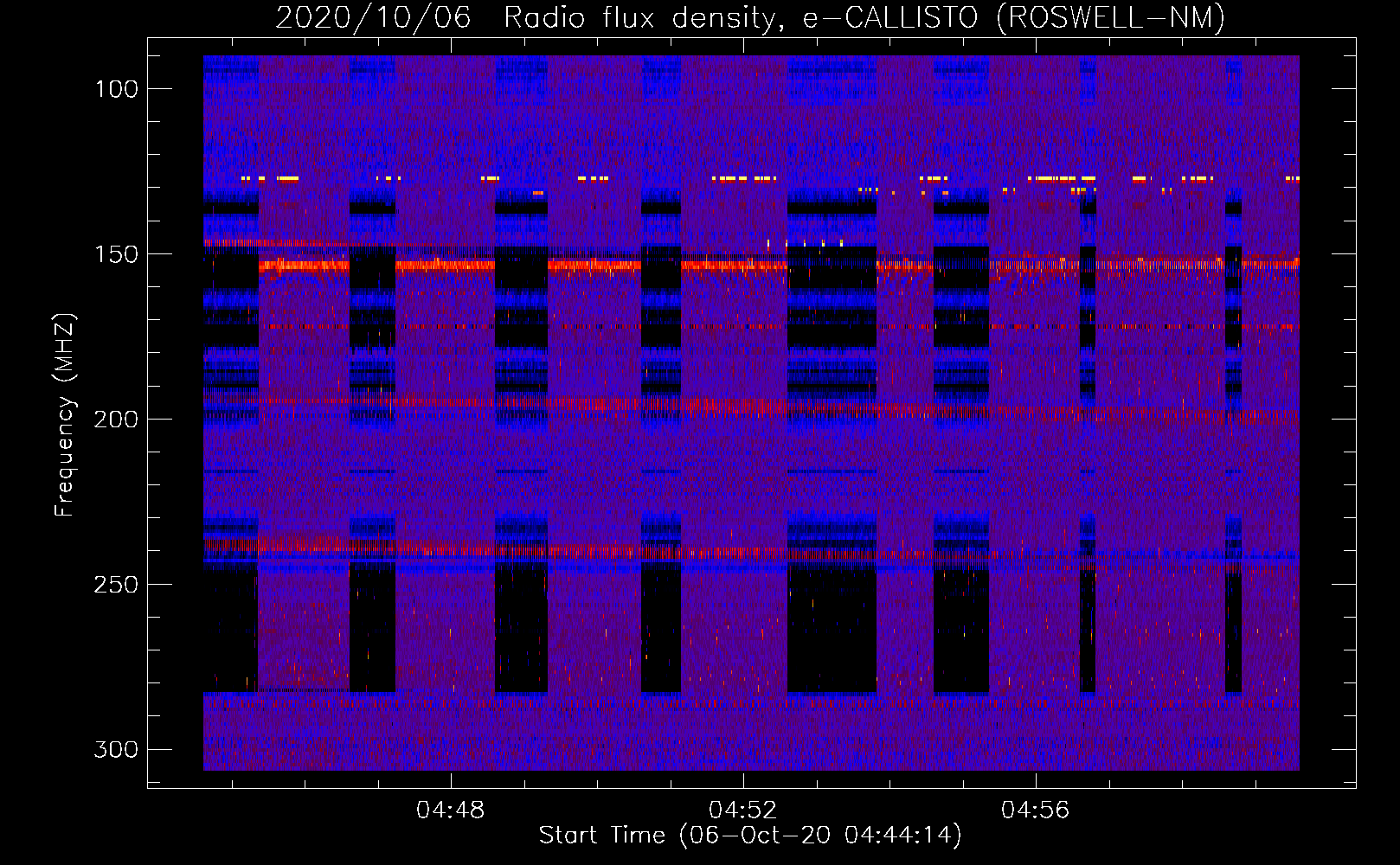Select the 100 frequency axis label
The height and width of the screenshot is (865, 1400).
[117, 89]
